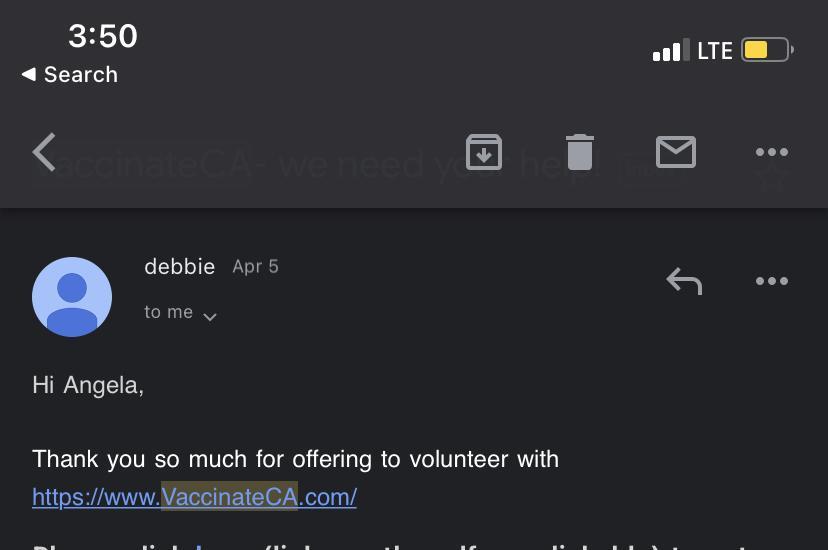Tap the cellular signal bars icon
The image size is (828, 550).
pyautogui.click(x=671, y=50)
